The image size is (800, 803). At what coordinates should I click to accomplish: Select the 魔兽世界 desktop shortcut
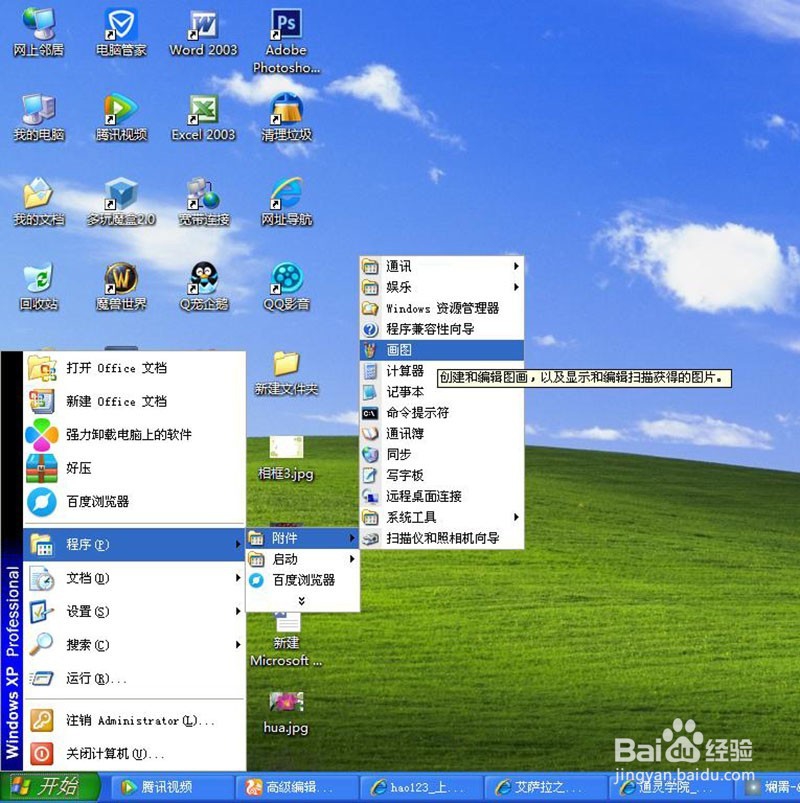[x=121, y=286]
